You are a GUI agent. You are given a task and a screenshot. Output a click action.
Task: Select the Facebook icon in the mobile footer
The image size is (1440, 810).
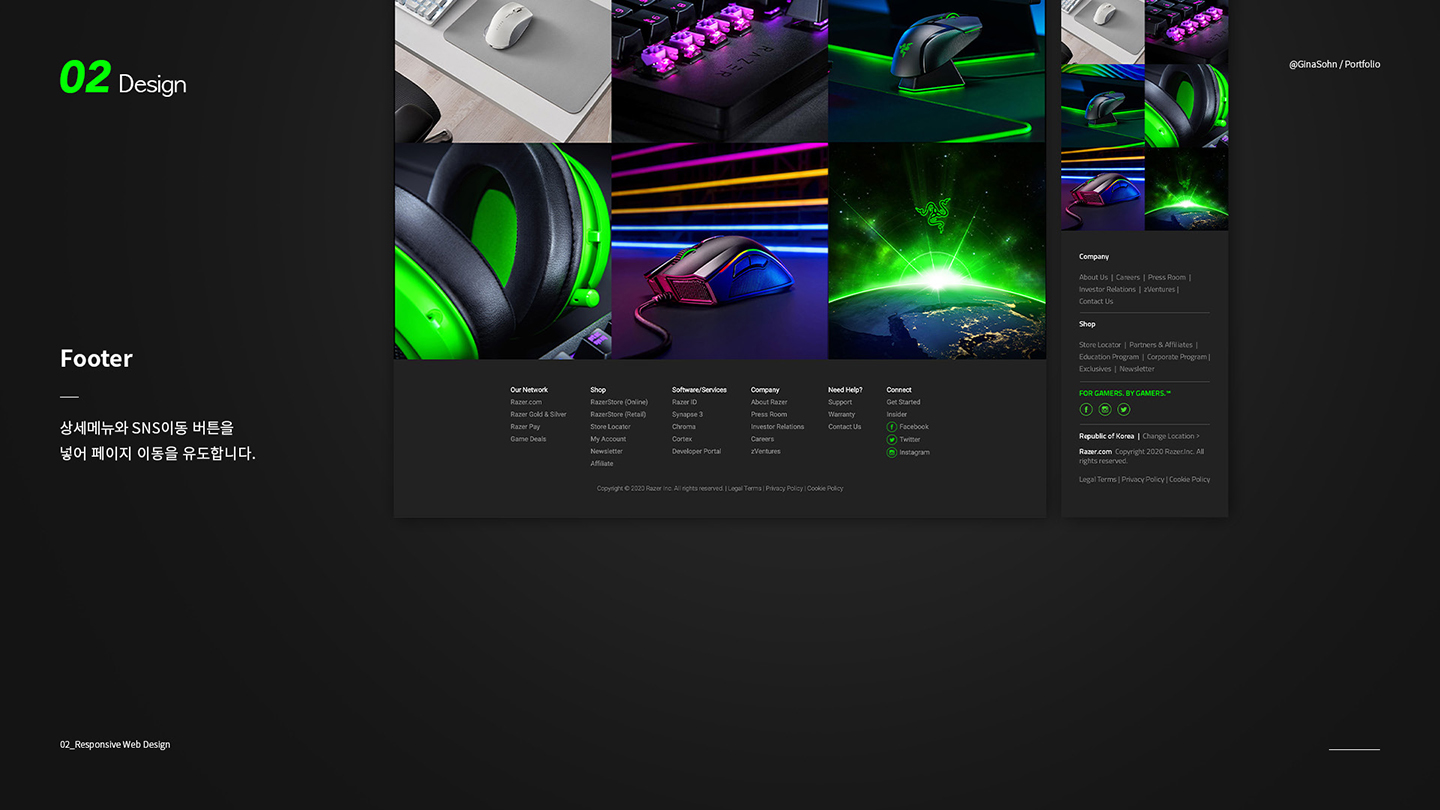(1086, 410)
